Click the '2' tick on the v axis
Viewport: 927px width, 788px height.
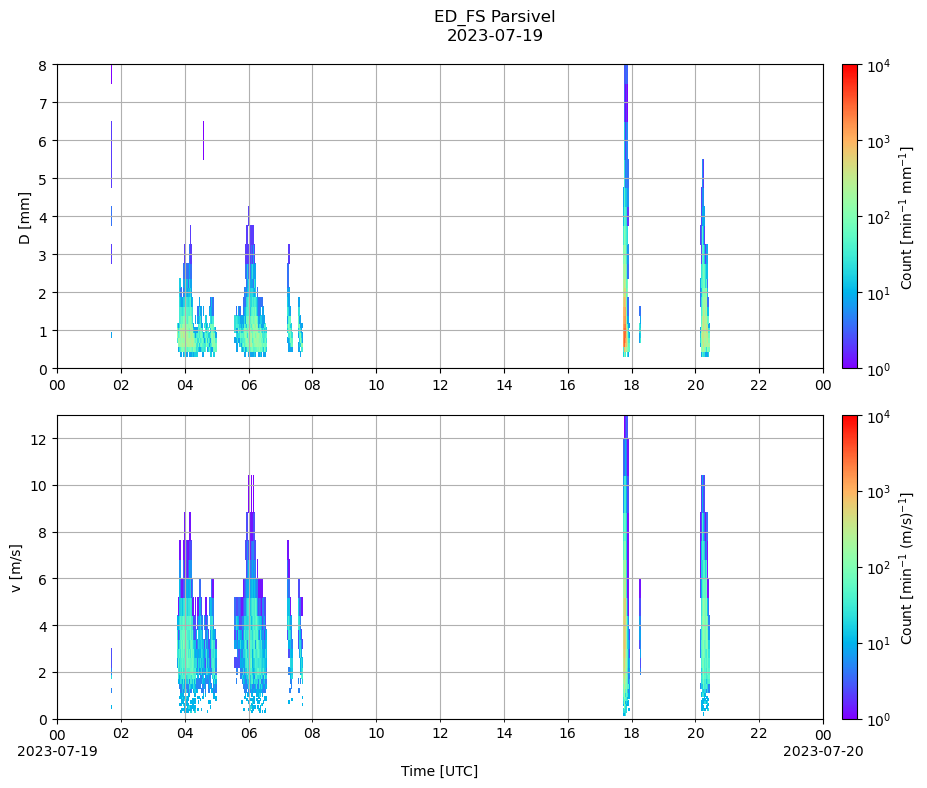tap(43, 673)
